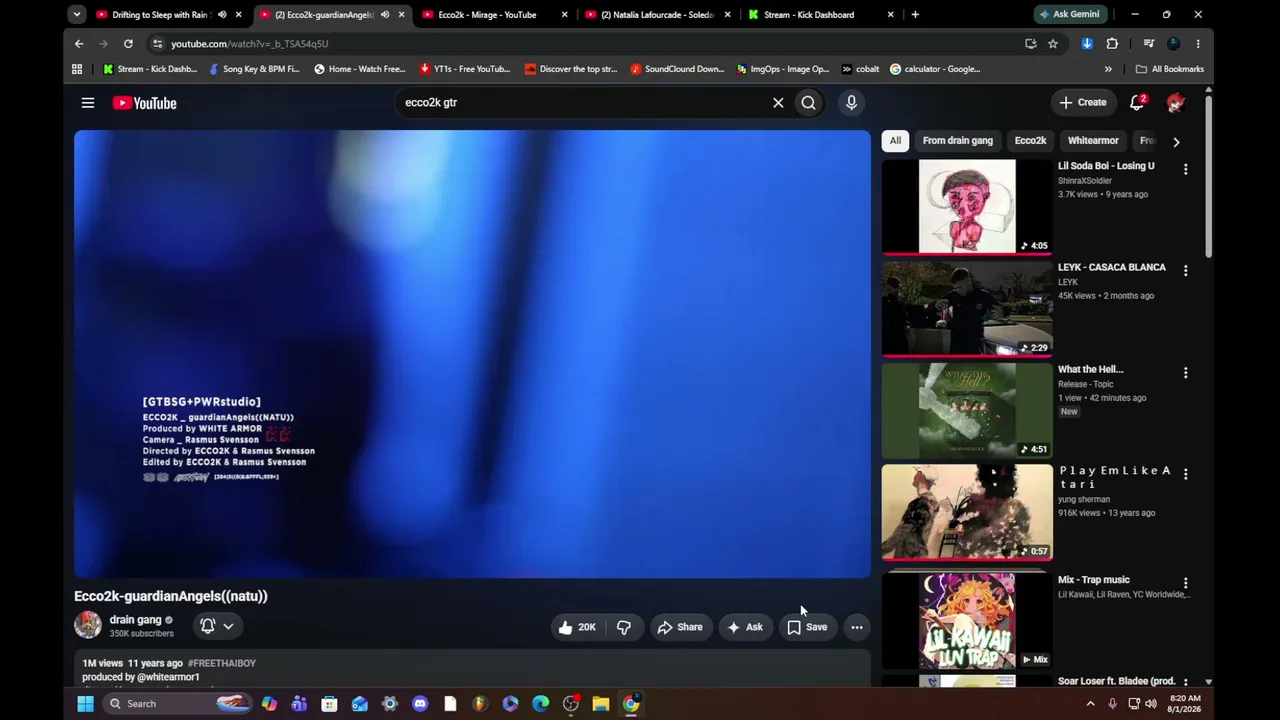Viewport: 1280px width, 720px height.
Task: Dislike the video with thumbs down
Action: click(x=623, y=627)
